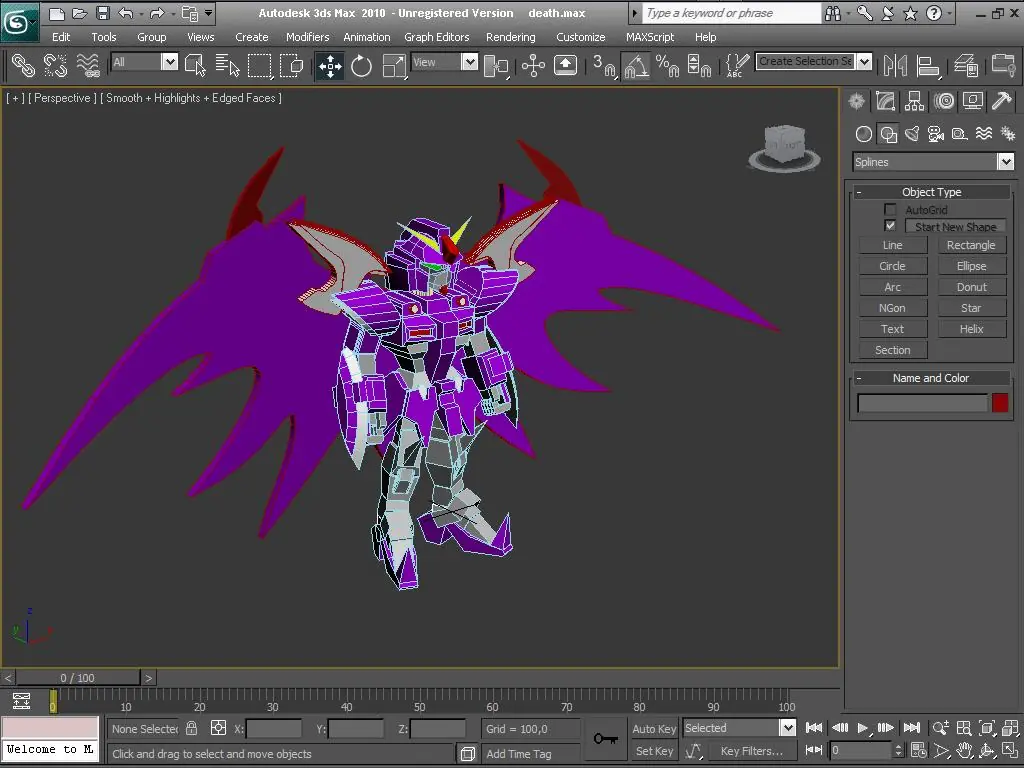This screenshot has width=1024, height=768.
Task: Switch to the Utilities hammer tab
Action: (x=1001, y=101)
